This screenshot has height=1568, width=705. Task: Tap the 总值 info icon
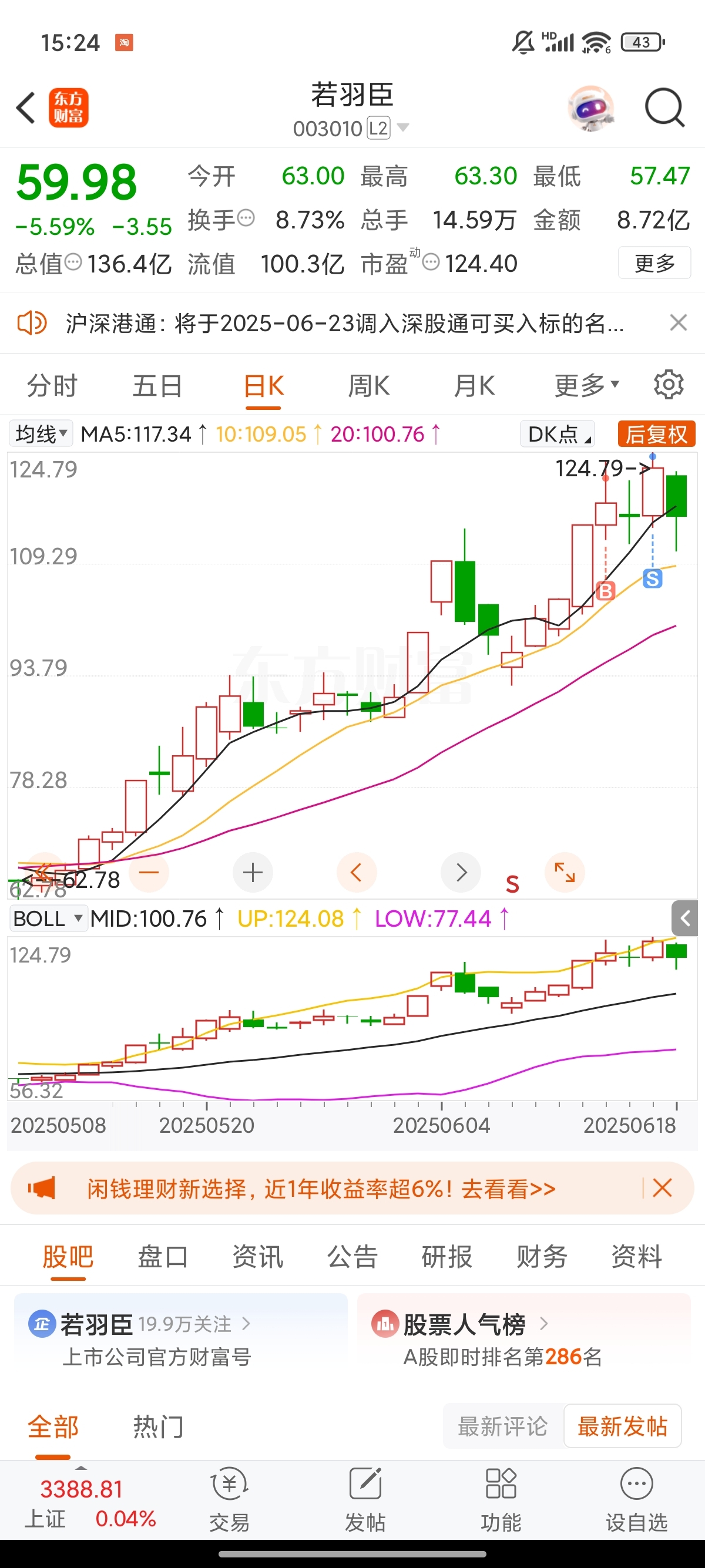point(73,263)
